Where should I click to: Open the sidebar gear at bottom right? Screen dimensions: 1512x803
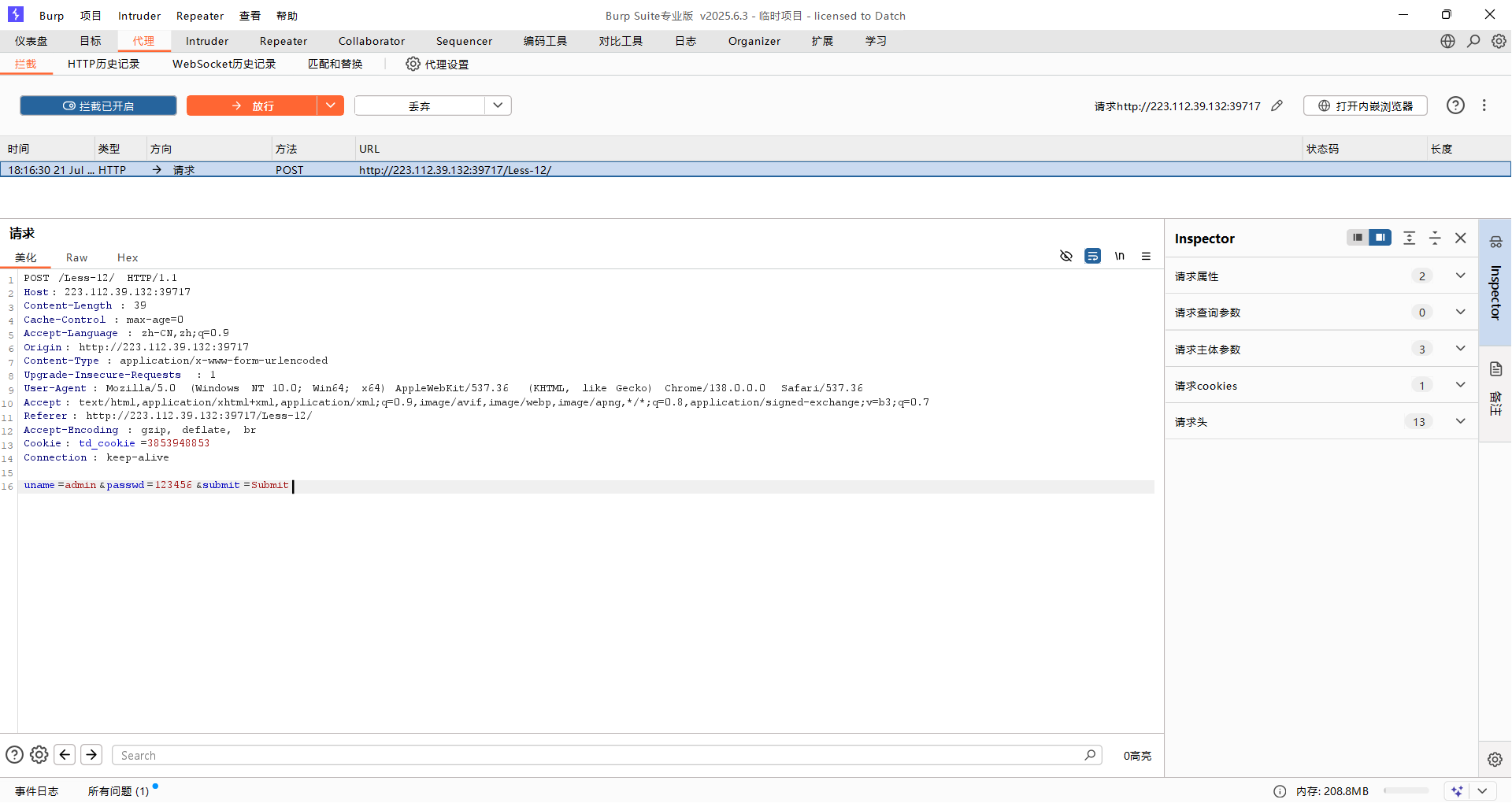(x=1495, y=760)
